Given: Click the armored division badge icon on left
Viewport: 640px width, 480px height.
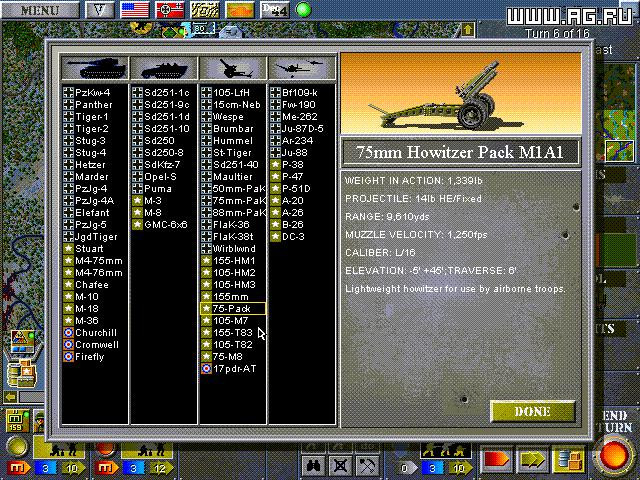Looking at the screenshot, I should pyautogui.click(x=22, y=342).
